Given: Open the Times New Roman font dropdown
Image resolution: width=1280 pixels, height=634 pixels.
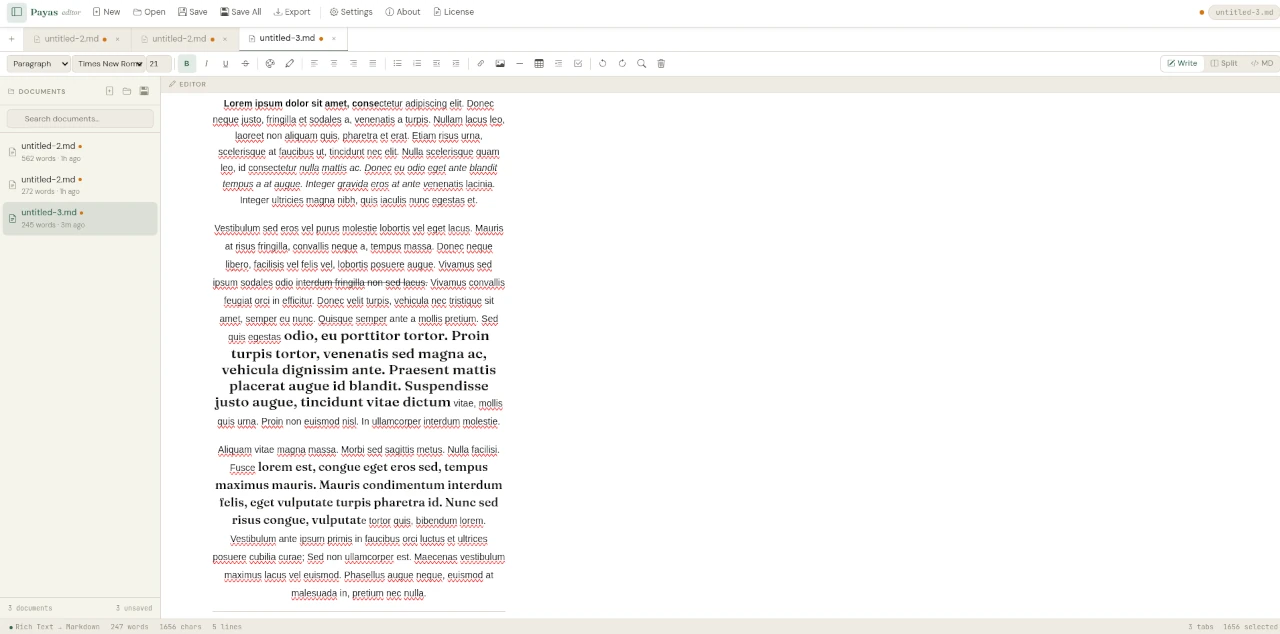Looking at the screenshot, I should [x=109, y=63].
